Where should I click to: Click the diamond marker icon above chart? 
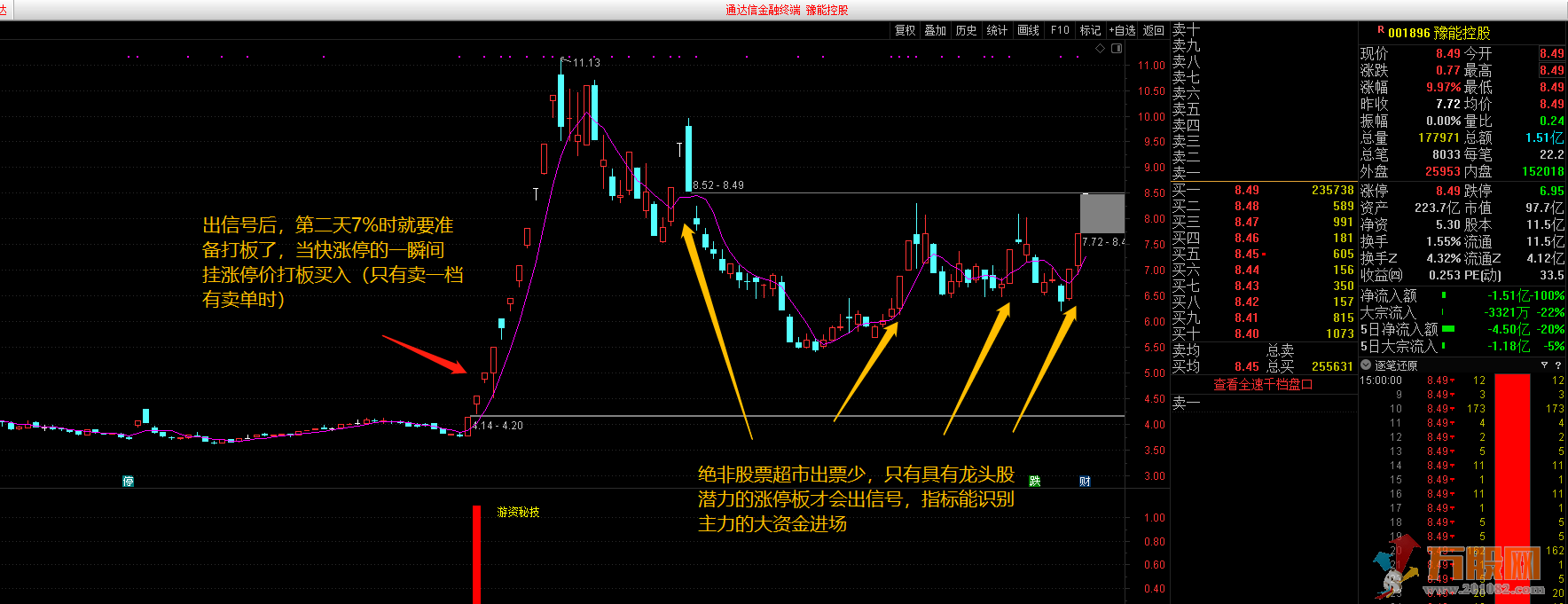pyautogui.click(x=1101, y=49)
